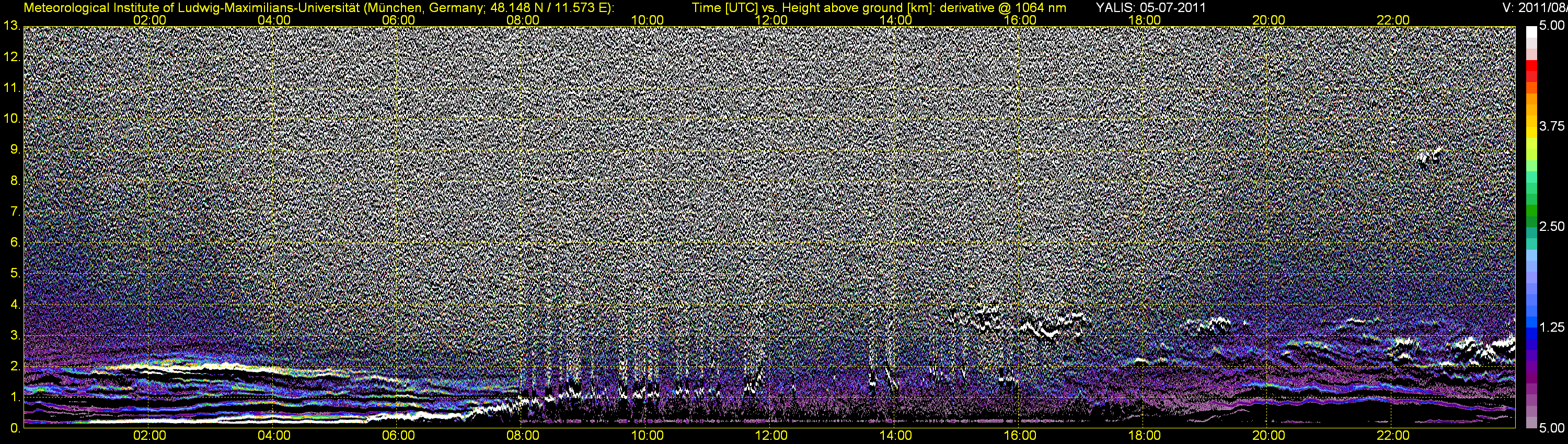This screenshot has height=444, width=1568.
Task: Pick the 0 km height axis label
Action: [15, 428]
